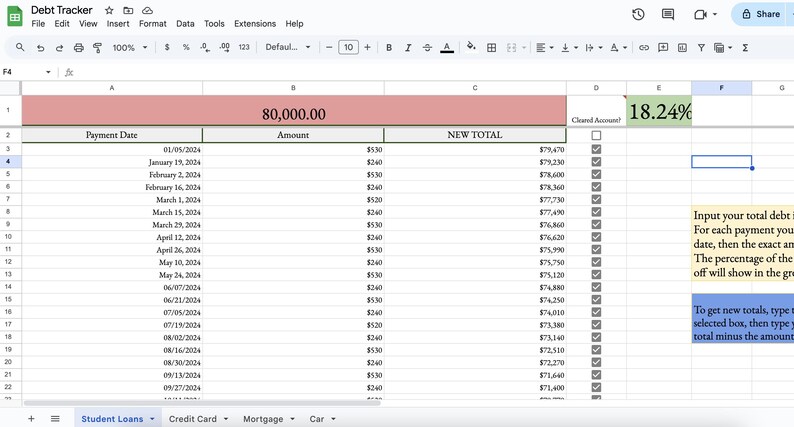Open the zoom 100% dropdown
This screenshot has width=794, height=427.
(x=130, y=48)
